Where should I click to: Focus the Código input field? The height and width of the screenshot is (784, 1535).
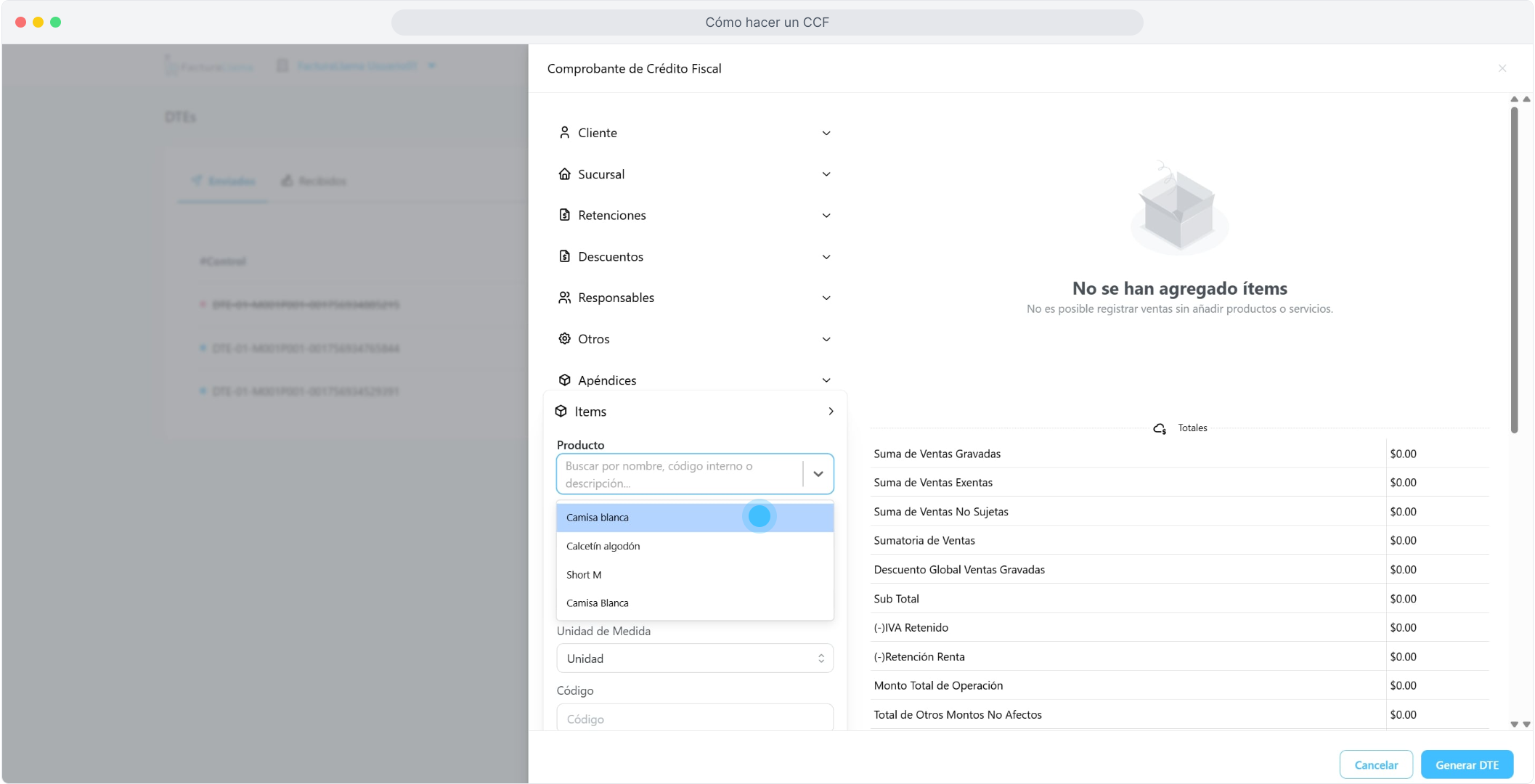coord(694,719)
